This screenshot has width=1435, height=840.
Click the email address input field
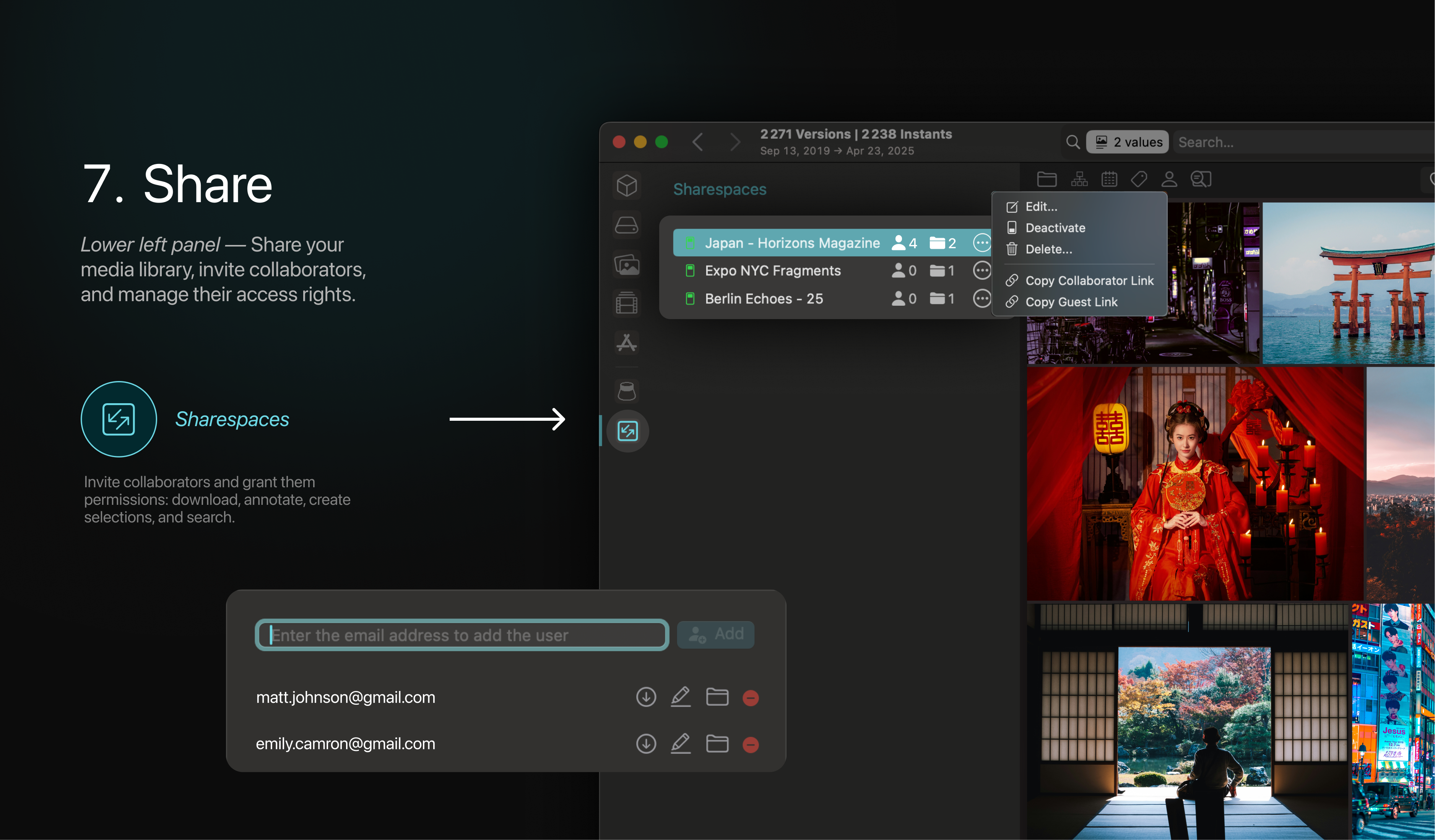click(x=461, y=635)
